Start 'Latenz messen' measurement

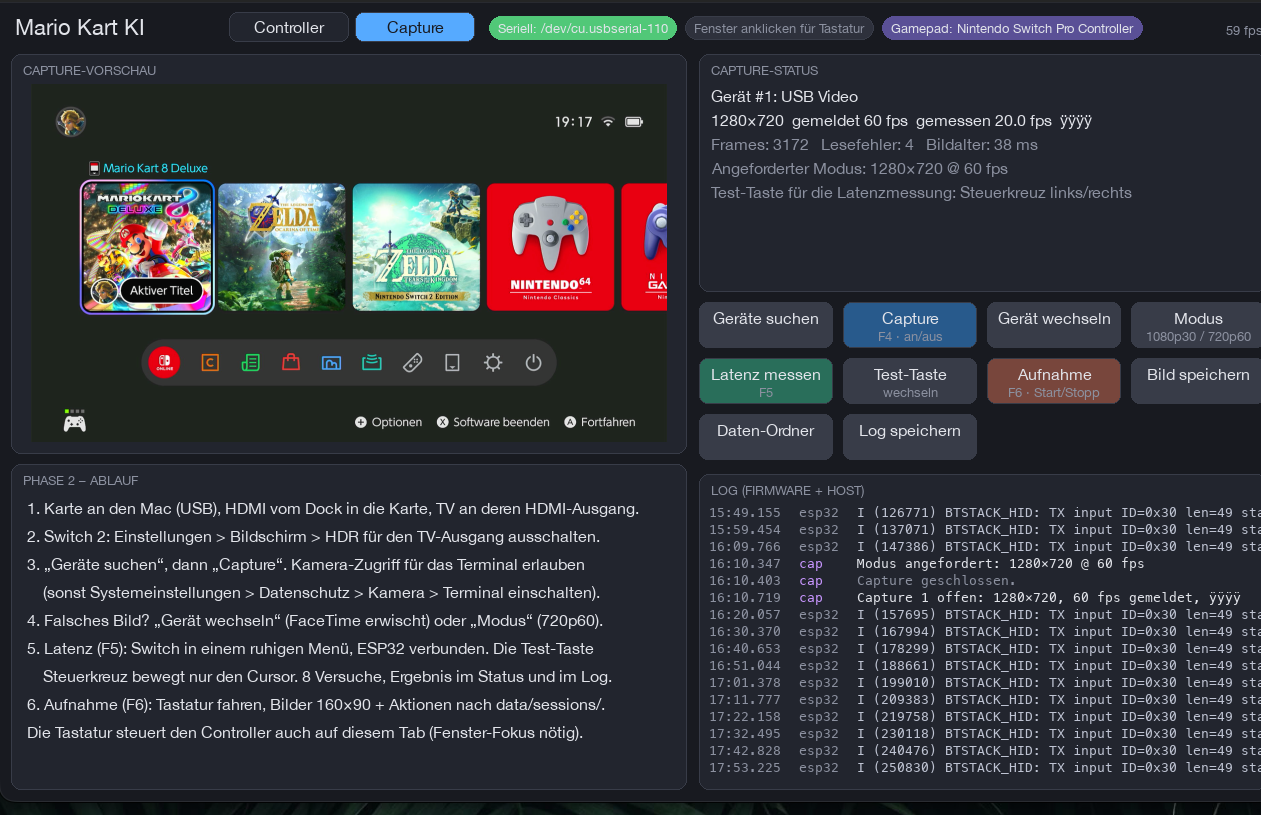[766, 382]
